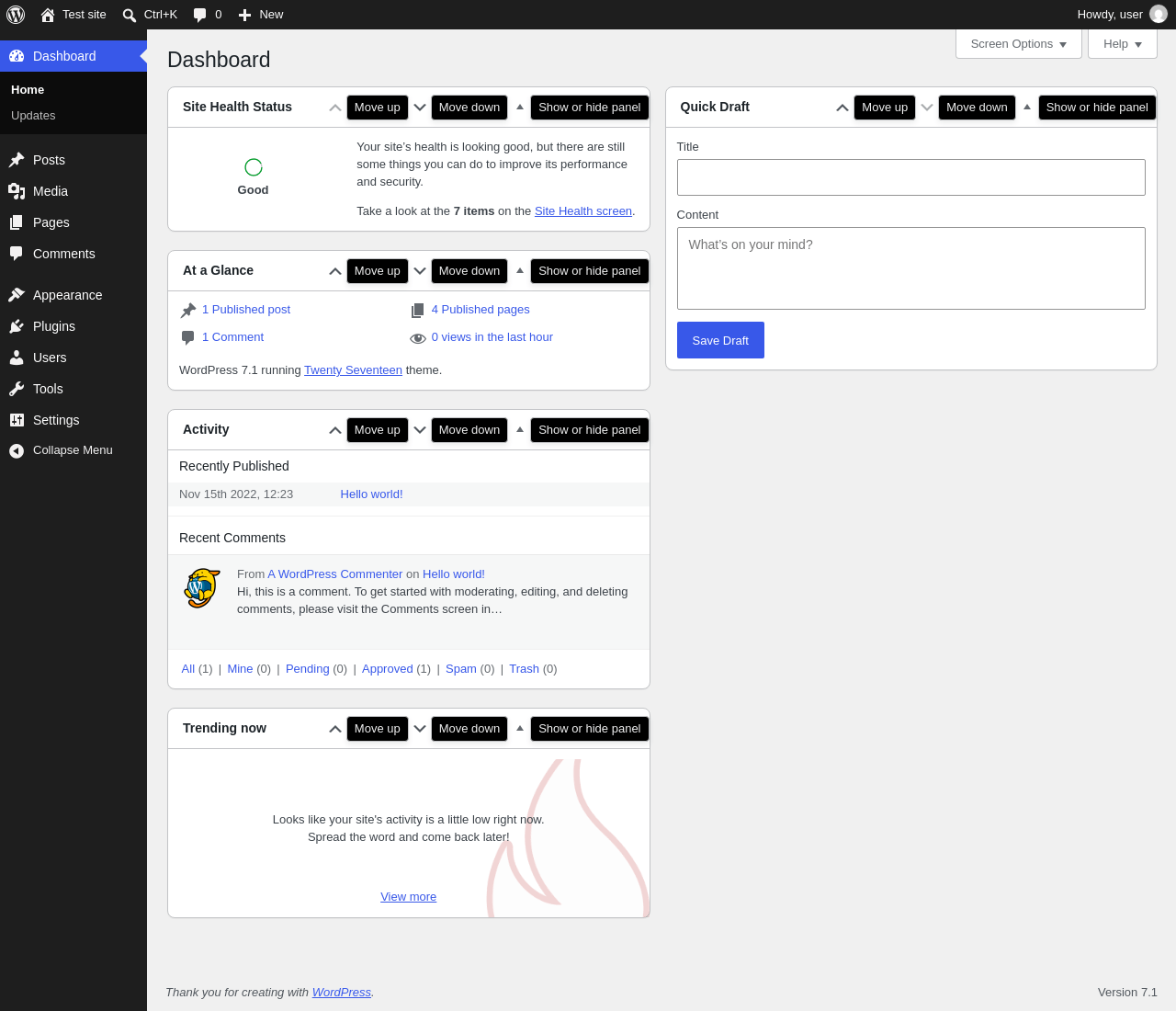The image size is (1176, 1011).
Task: Focus the What's on your mind content box
Action: click(911, 268)
